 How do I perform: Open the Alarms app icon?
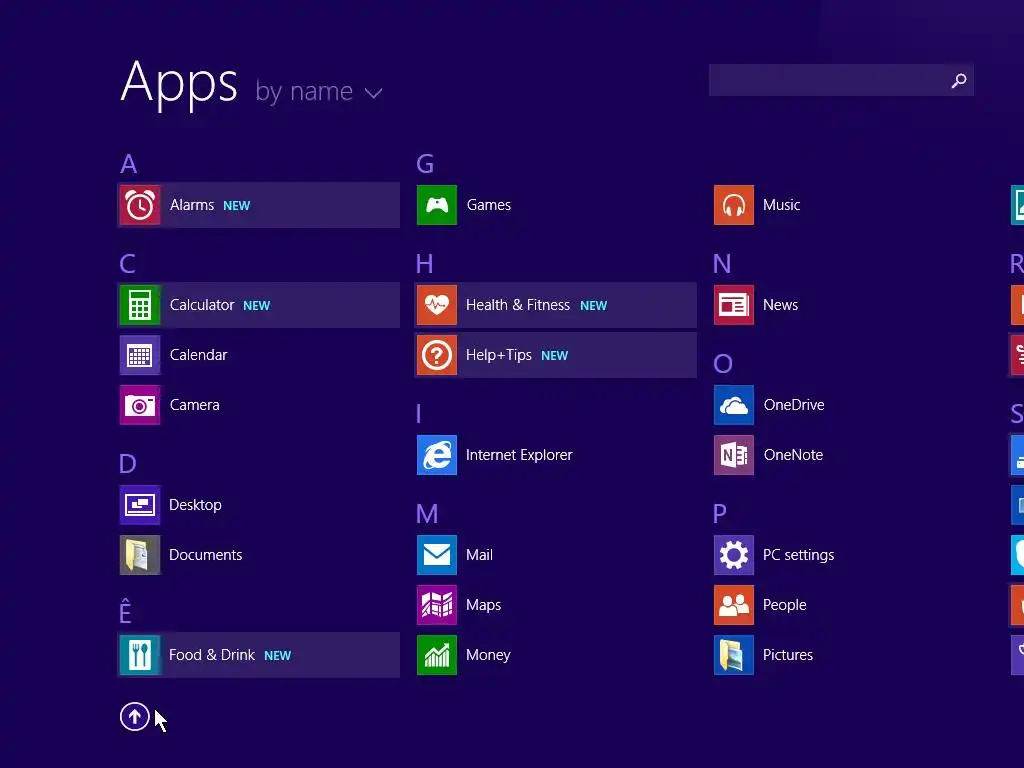click(140, 205)
